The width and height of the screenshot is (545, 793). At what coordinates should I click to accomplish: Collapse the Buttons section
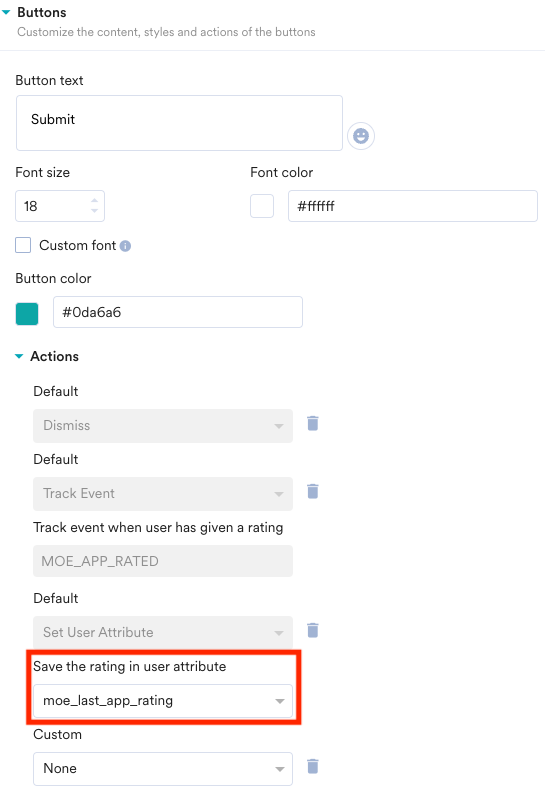(x=6, y=12)
